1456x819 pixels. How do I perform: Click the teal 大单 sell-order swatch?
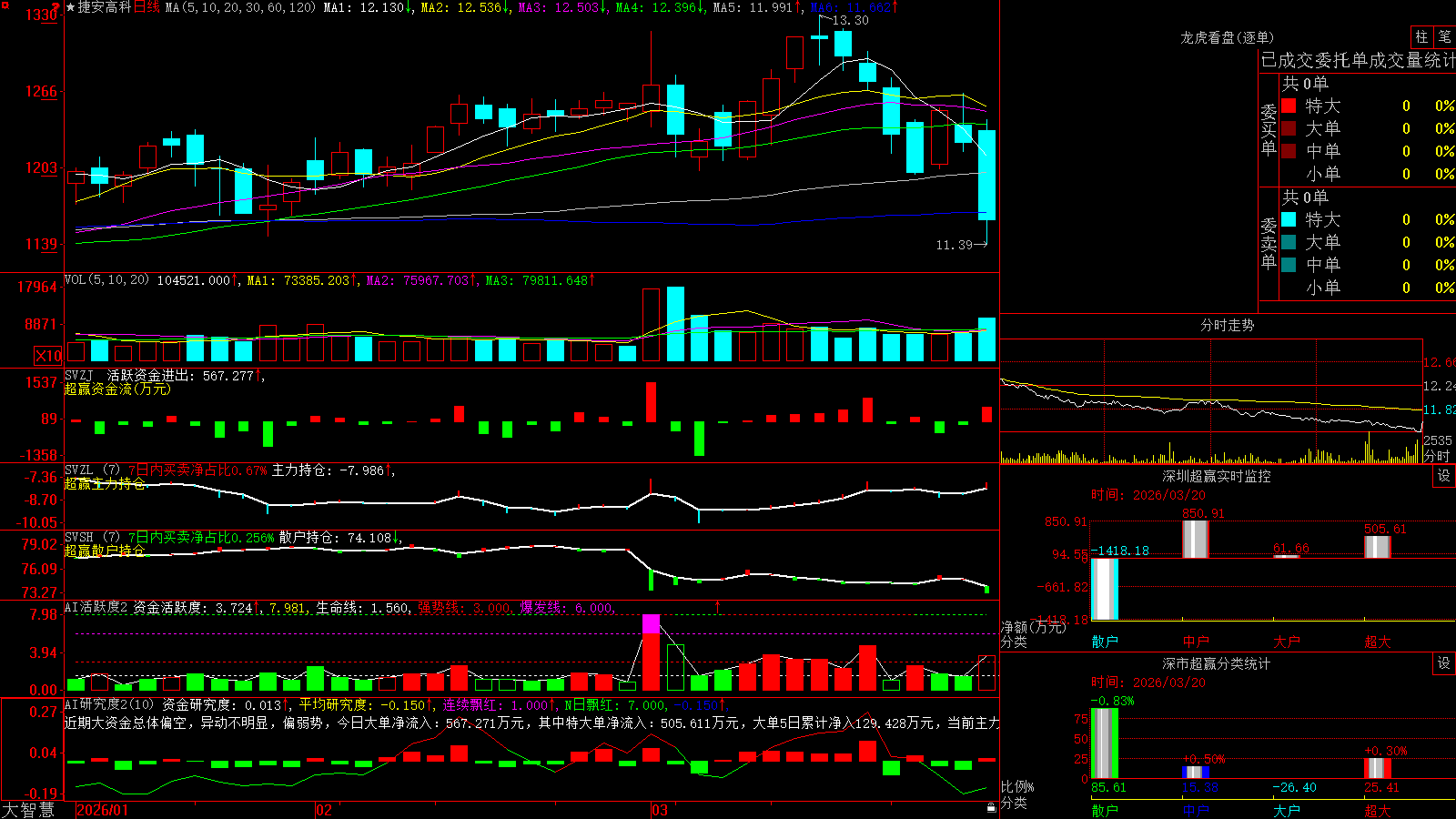coord(1289,242)
